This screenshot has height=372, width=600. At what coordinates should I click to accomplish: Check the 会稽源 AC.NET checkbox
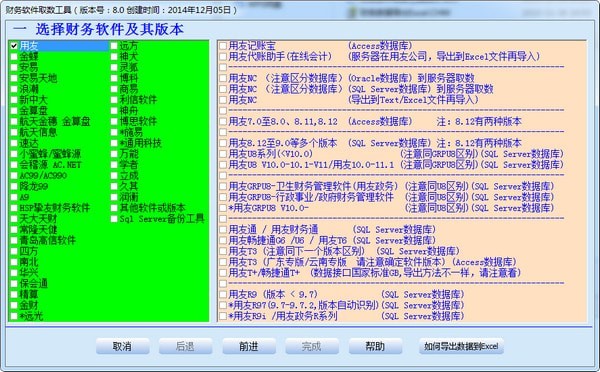coord(14,165)
